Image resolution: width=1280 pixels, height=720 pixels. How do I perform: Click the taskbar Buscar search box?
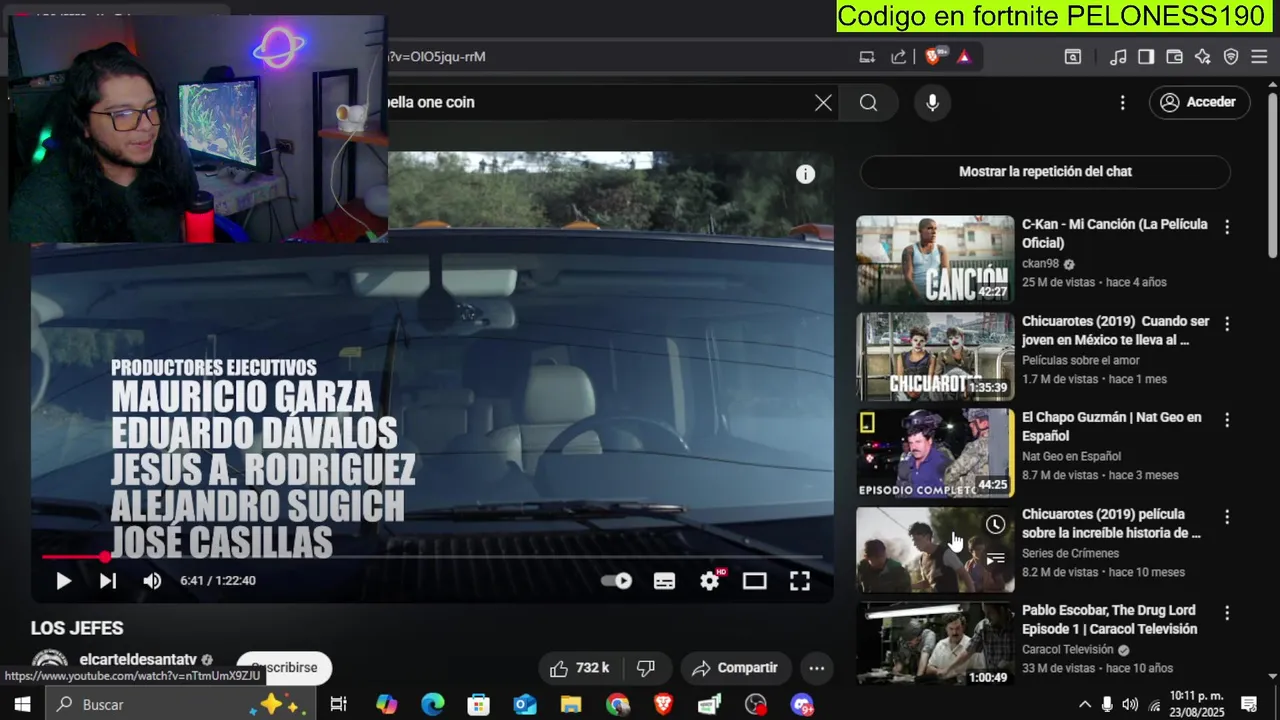coord(180,705)
